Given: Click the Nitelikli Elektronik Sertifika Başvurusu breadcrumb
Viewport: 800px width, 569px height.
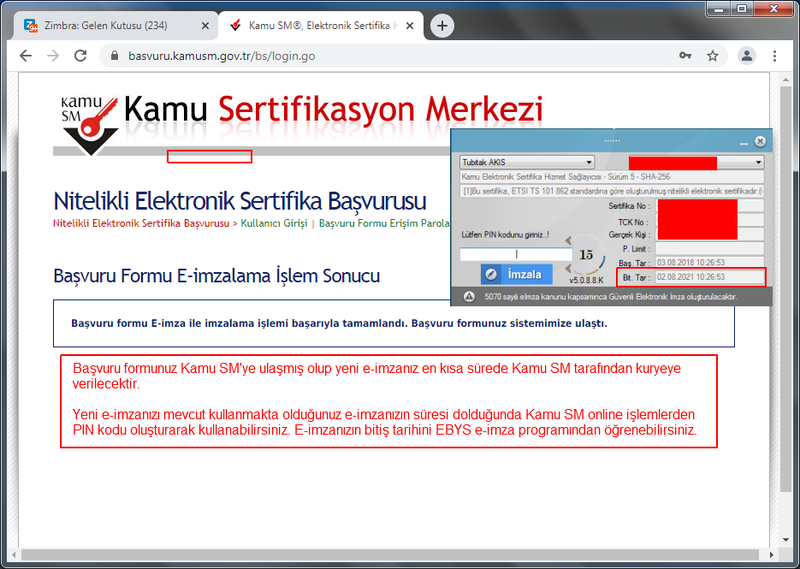Looking at the screenshot, I should click(x=140, y=223).
